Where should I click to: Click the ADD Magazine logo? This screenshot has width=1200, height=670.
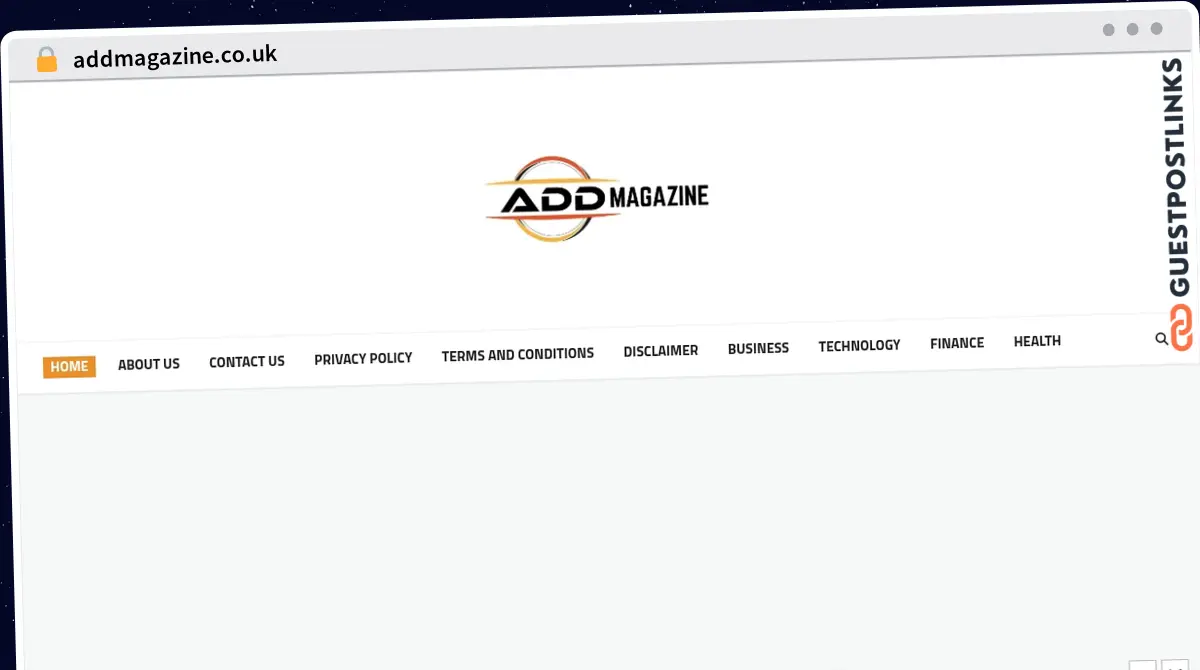pos(597,198)
